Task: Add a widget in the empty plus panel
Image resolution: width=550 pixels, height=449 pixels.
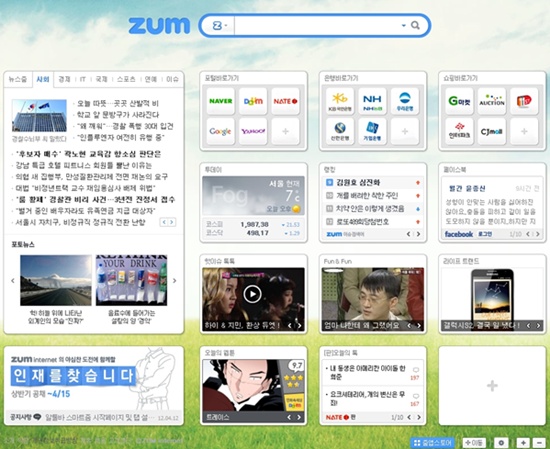Action: [x=492, y=386]
